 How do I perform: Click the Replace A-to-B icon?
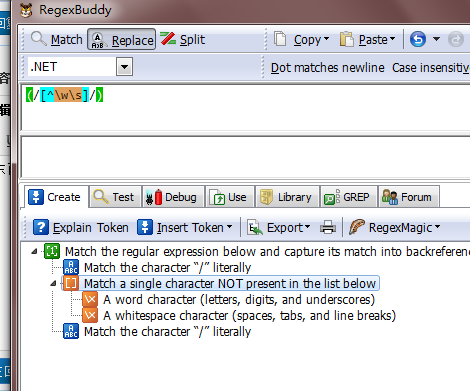point(99,40)
